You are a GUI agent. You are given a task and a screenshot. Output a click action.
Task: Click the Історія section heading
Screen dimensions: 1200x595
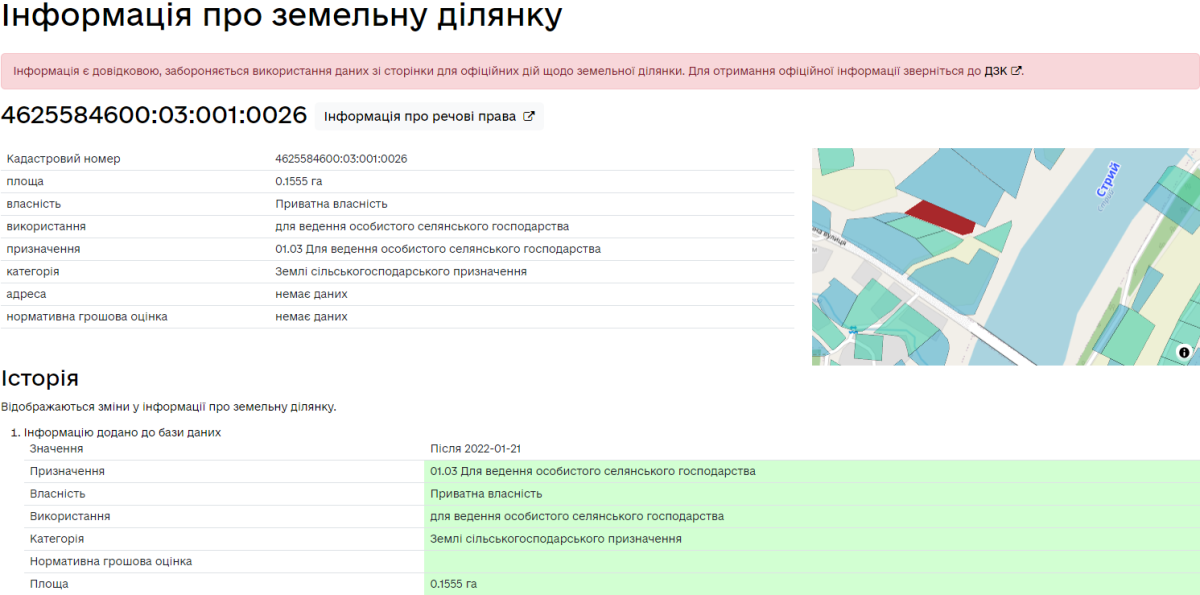coord(40,378)
